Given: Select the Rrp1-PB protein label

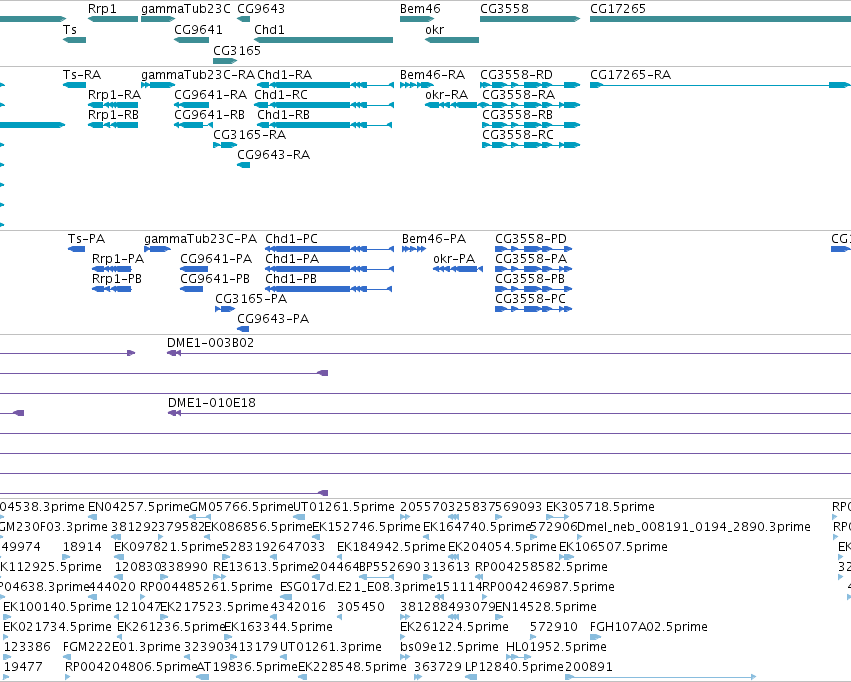Looking at the screenshot, I should point(117,279).
